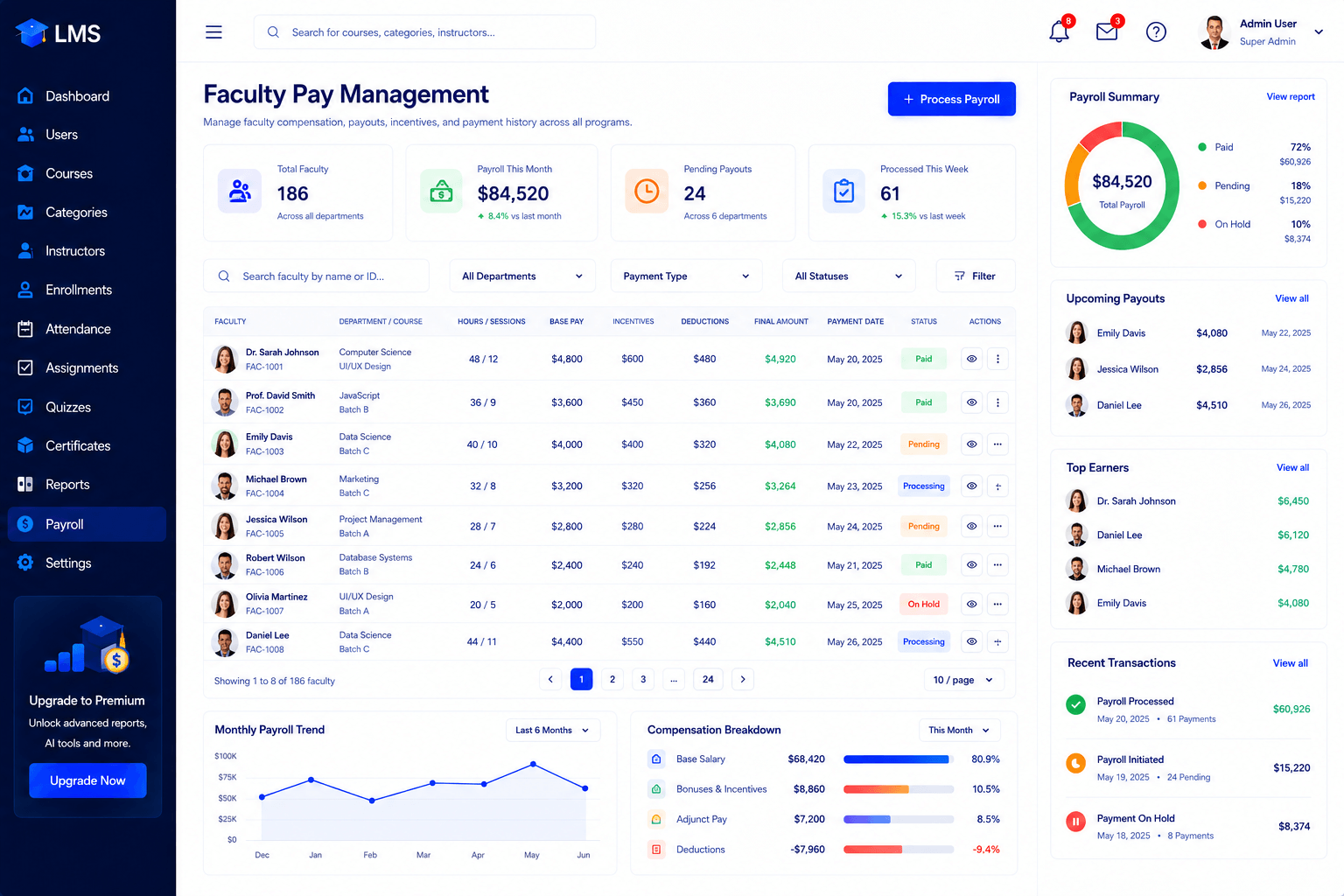Click the Bonuses & Incentives progress bar
1344x896 pixels.
[899, 789]
